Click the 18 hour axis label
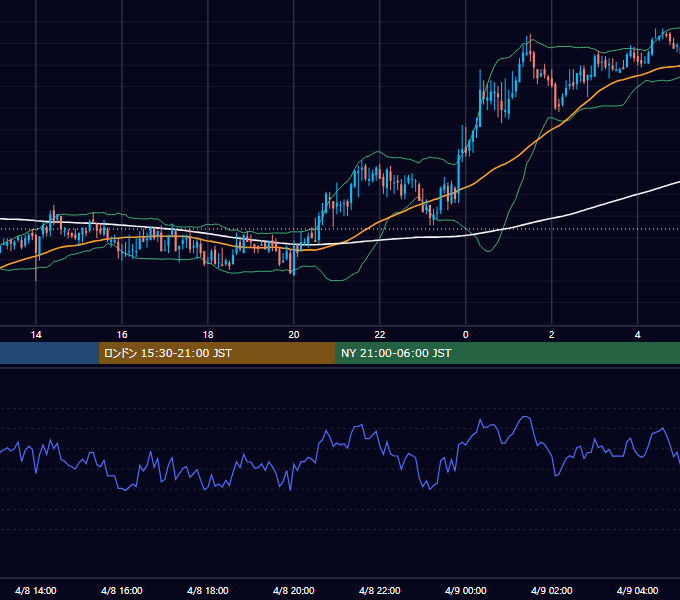This screenshot has width=680, height=600. coord(208,335)
